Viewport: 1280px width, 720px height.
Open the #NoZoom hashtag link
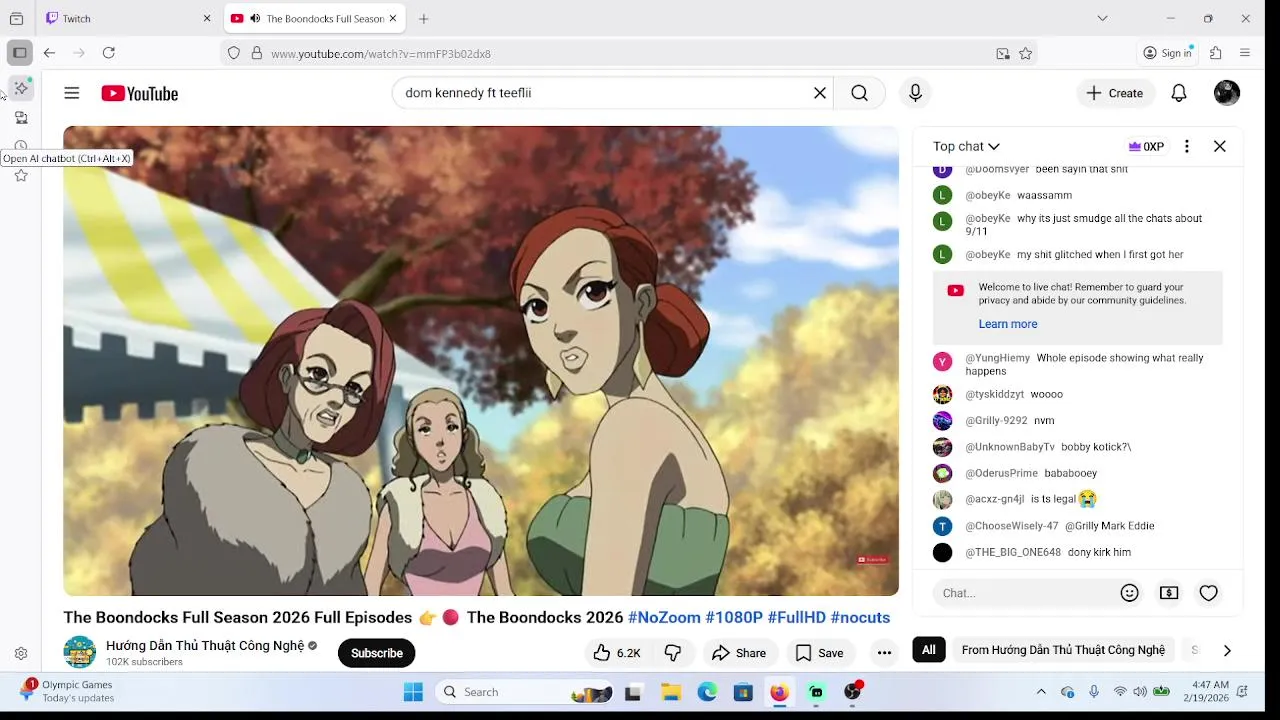pos(664,618)
